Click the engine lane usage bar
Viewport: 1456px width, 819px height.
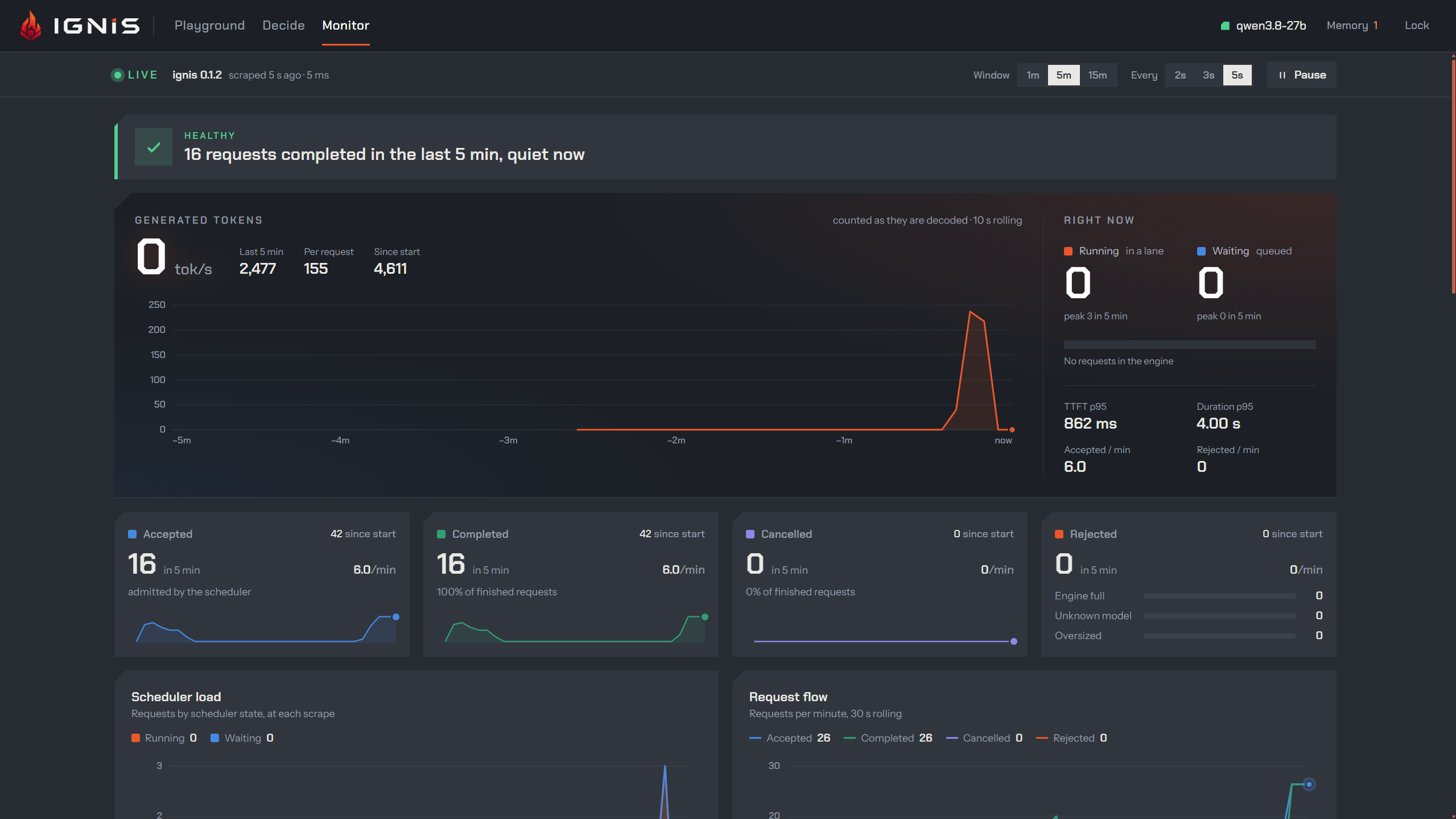[x=1189, y=345]
